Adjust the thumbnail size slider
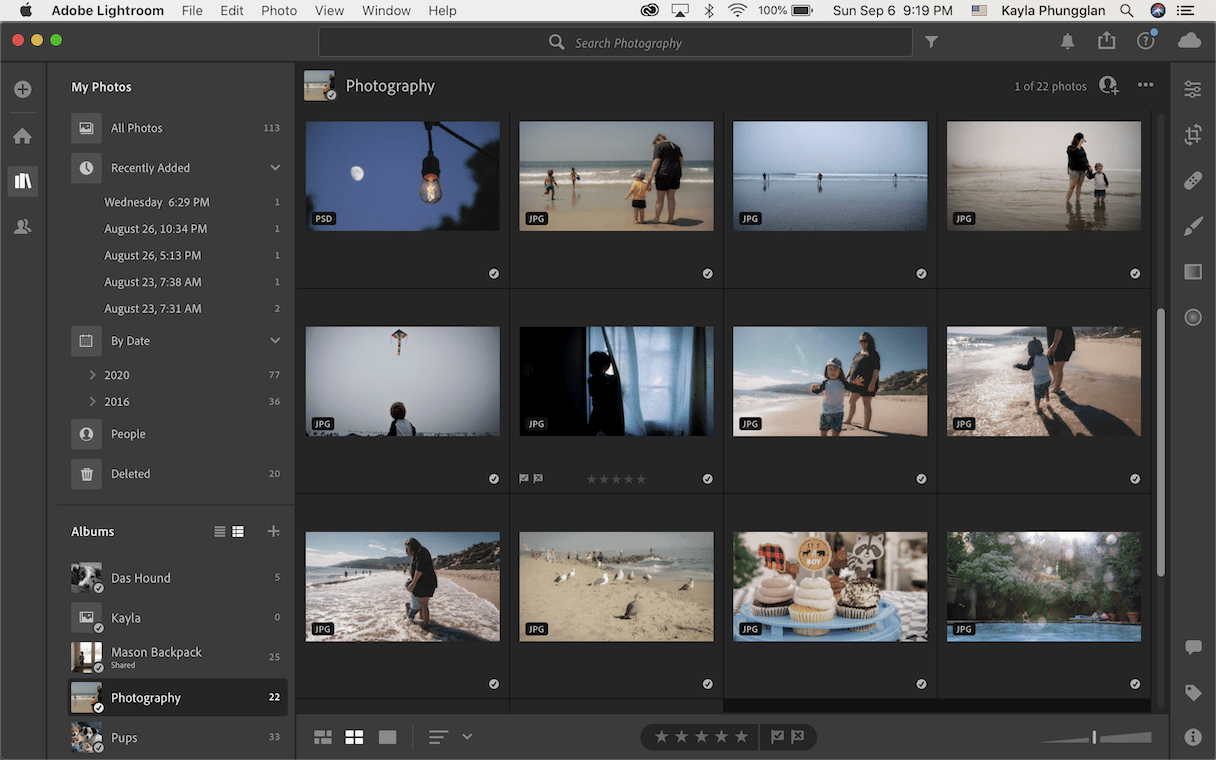1216x760 pixels. tap(1095, 738)
